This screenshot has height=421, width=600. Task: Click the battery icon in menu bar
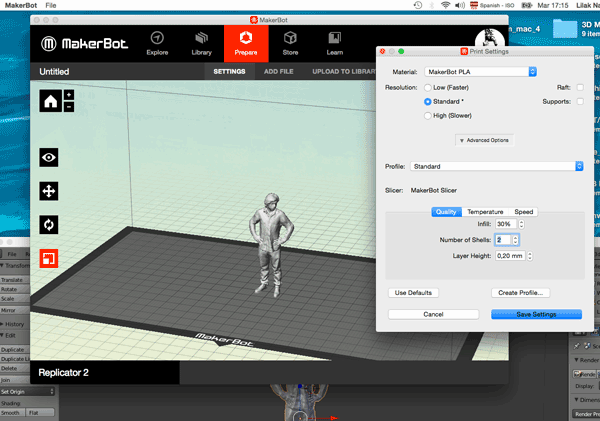pos(527,5)
